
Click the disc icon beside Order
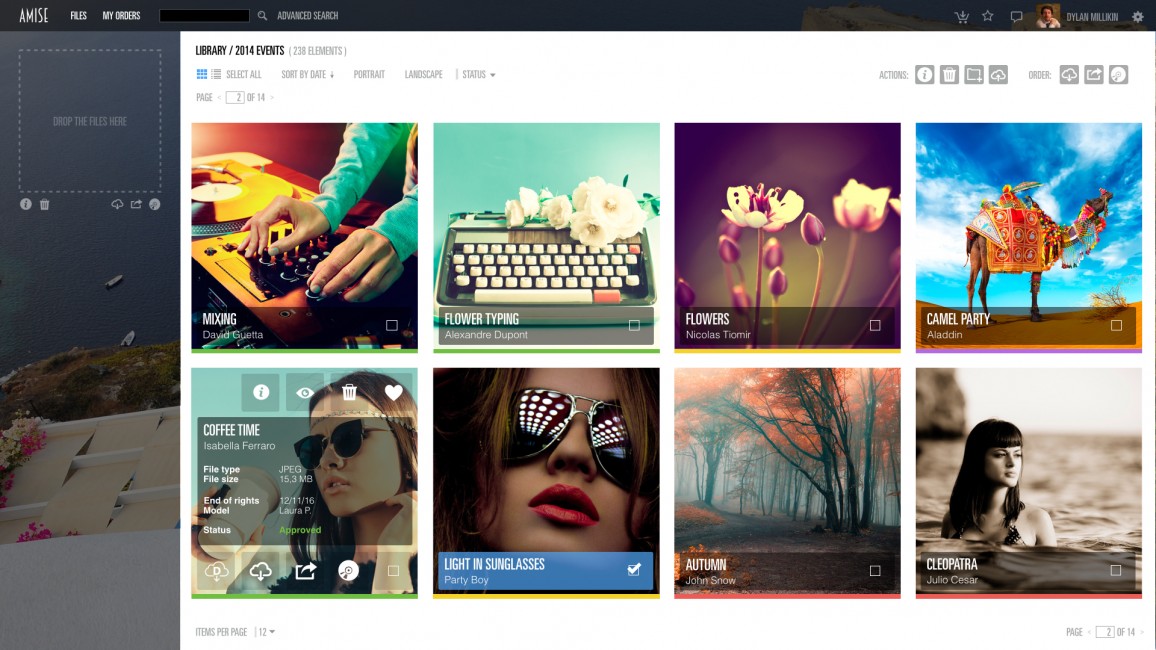tap(1118, 74)
